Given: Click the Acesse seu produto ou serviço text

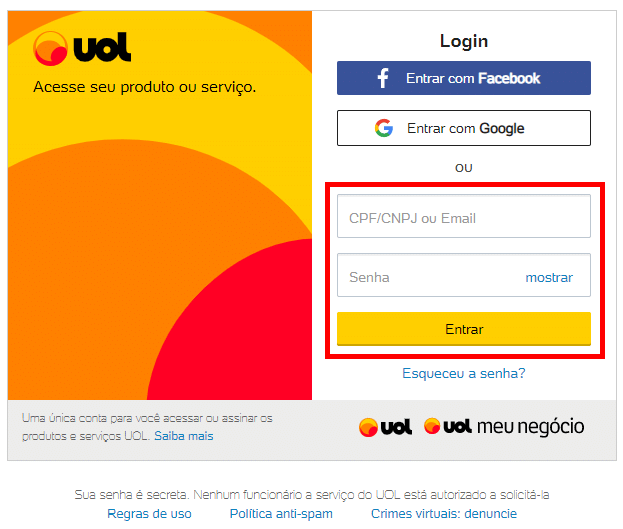Looking at the screenshot, I should click(x=145, y=87).
